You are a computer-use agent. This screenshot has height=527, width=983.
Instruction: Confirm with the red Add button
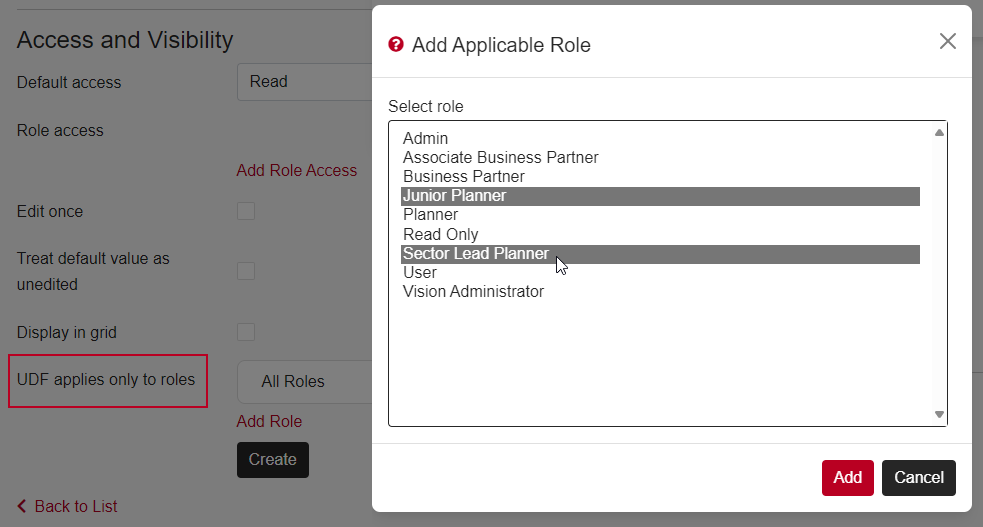[x=848, y=477]
